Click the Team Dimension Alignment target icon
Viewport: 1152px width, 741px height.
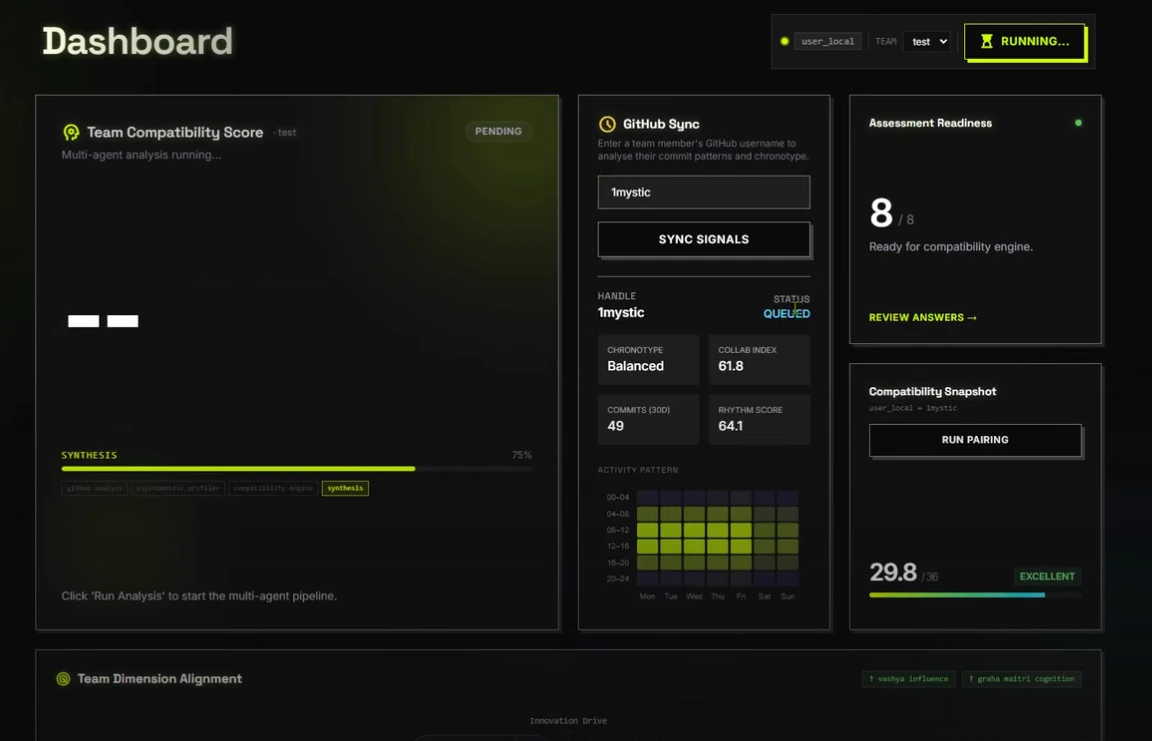(63, 679)
